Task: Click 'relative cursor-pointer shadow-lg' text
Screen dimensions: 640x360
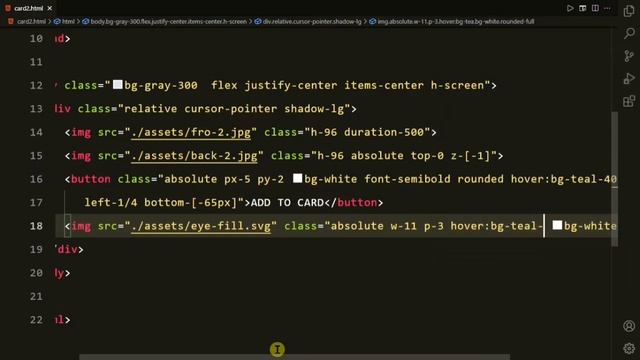Action: 234,109
